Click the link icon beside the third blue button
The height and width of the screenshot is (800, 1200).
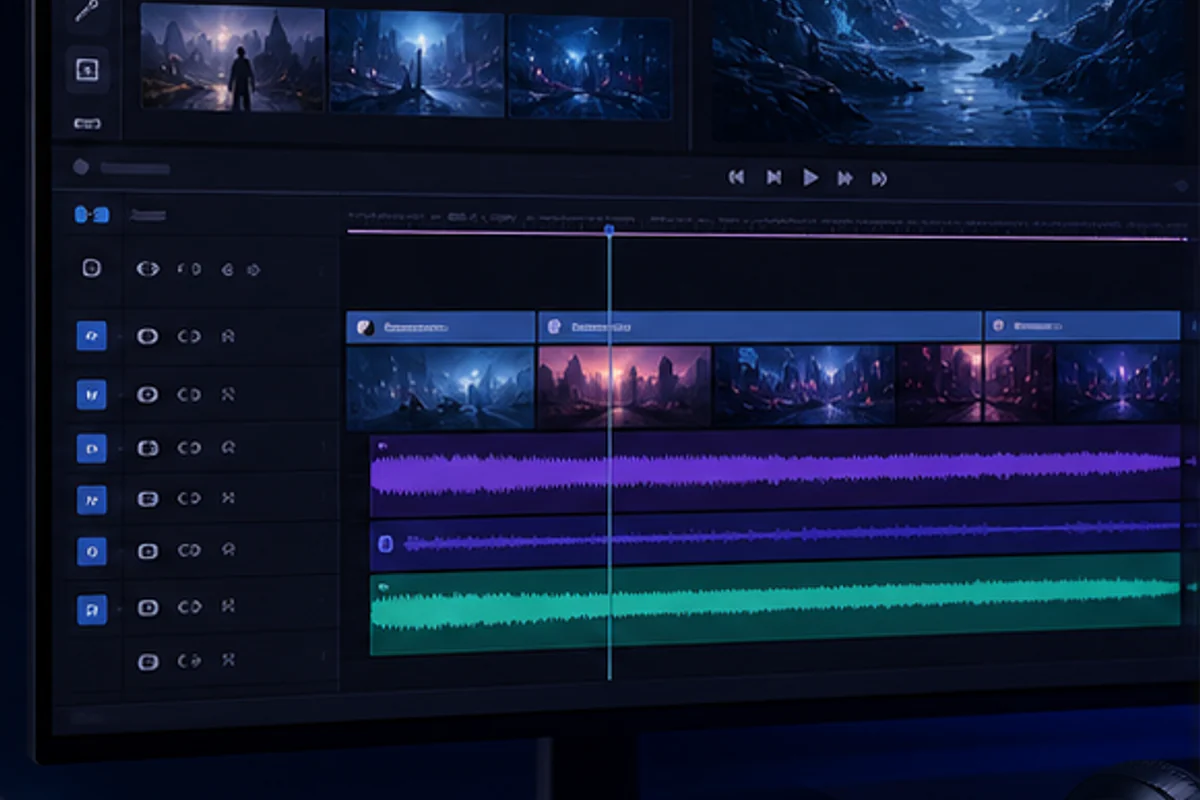[x=189, y=448]
